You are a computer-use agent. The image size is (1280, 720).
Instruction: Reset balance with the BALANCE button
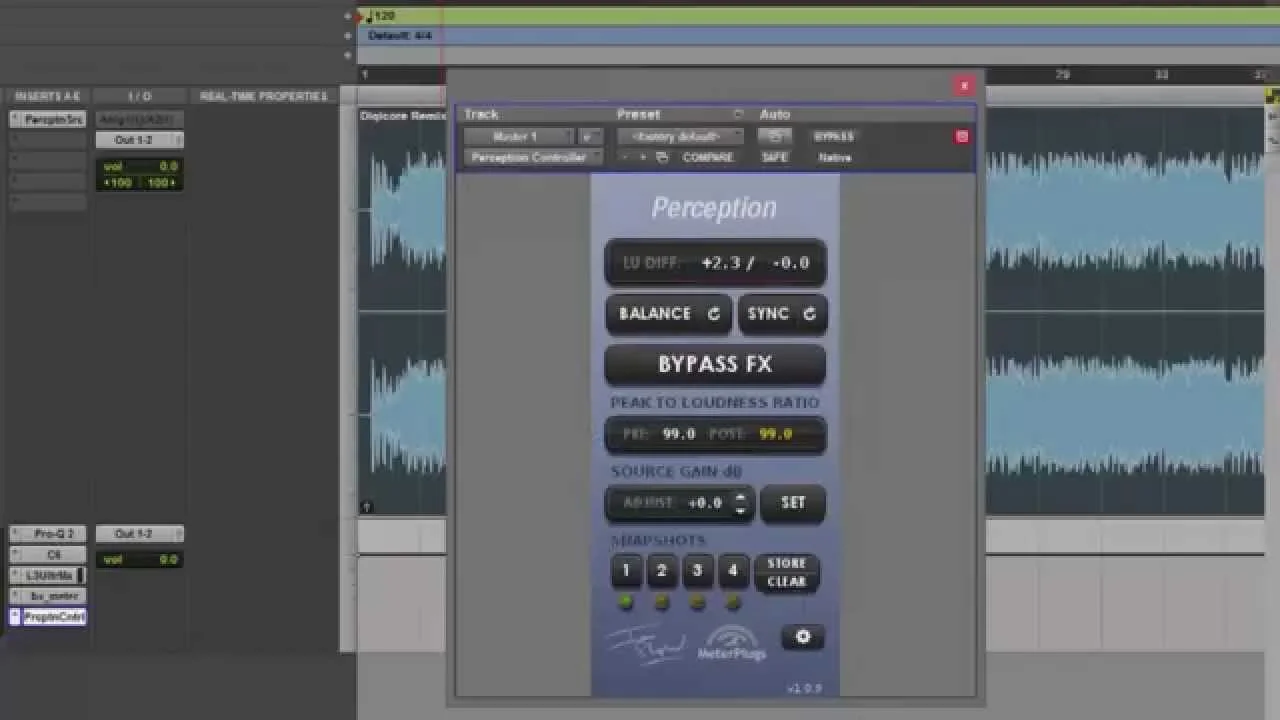(x=669, y=314)
